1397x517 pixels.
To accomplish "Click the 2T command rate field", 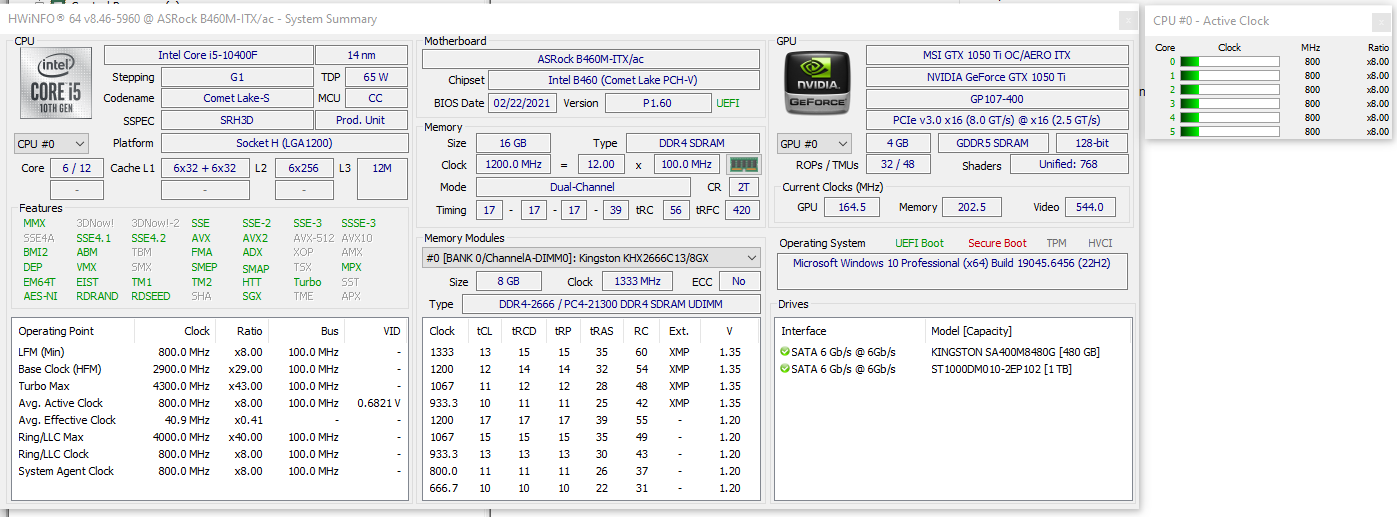I will (x=743, y=187).
